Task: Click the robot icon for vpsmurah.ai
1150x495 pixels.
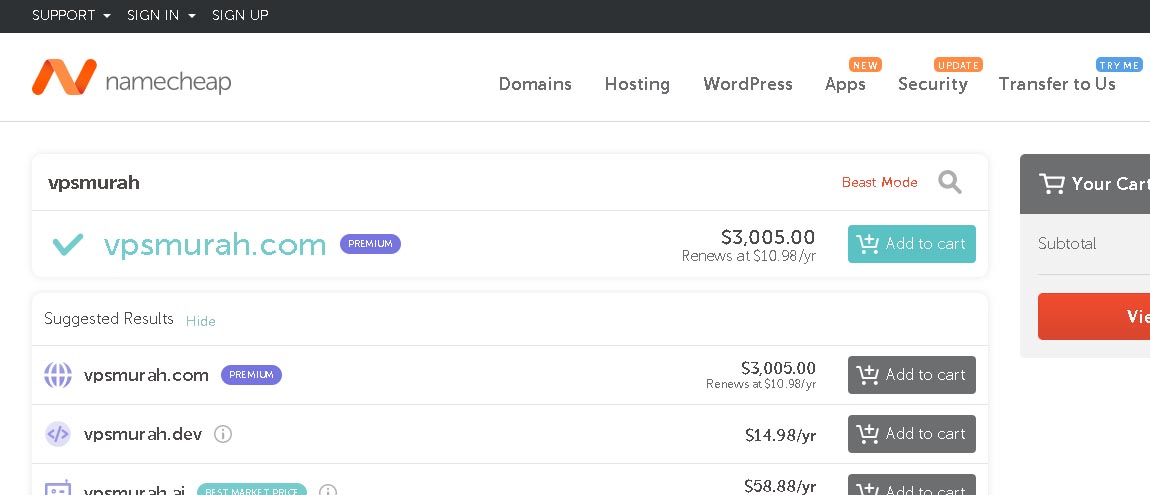Action: (58, 488)
